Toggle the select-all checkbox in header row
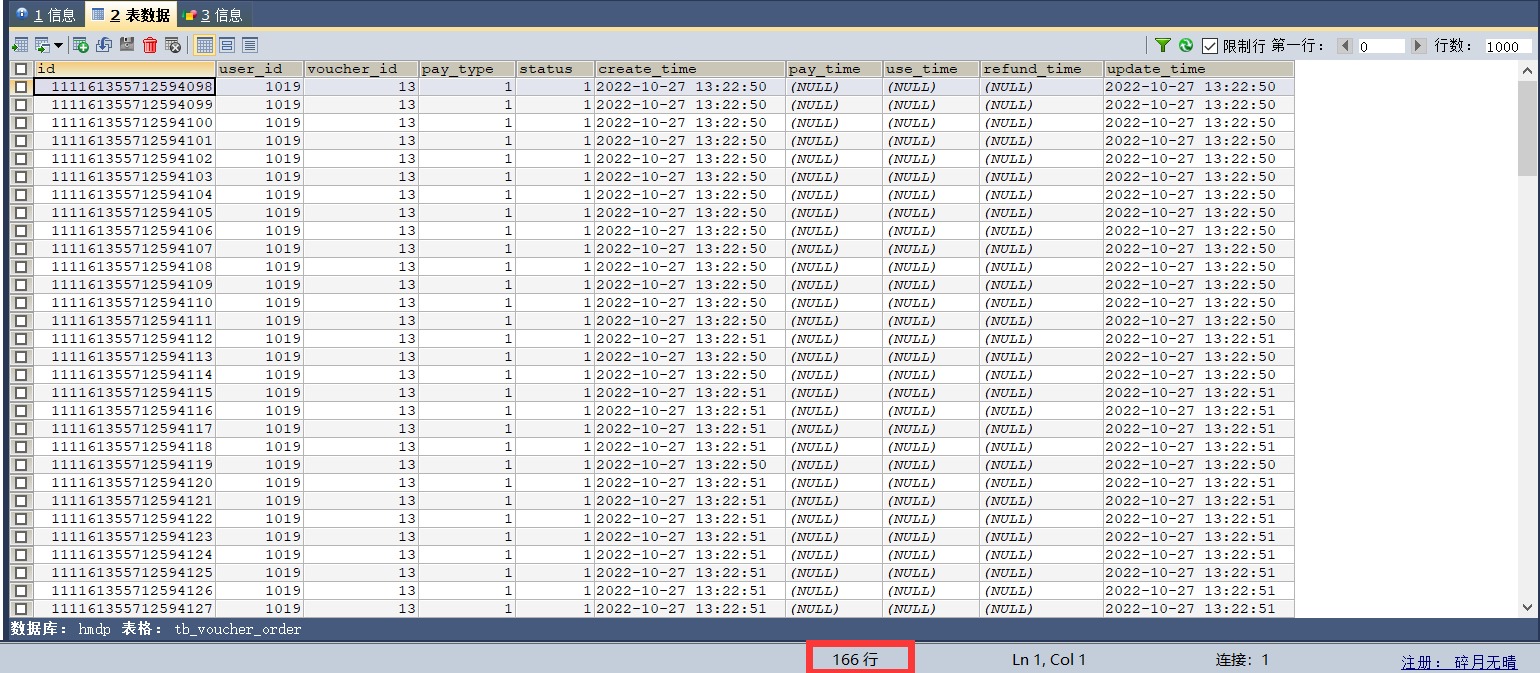The height and width of the screenshot is (673, 1540). tap(21, 69)
